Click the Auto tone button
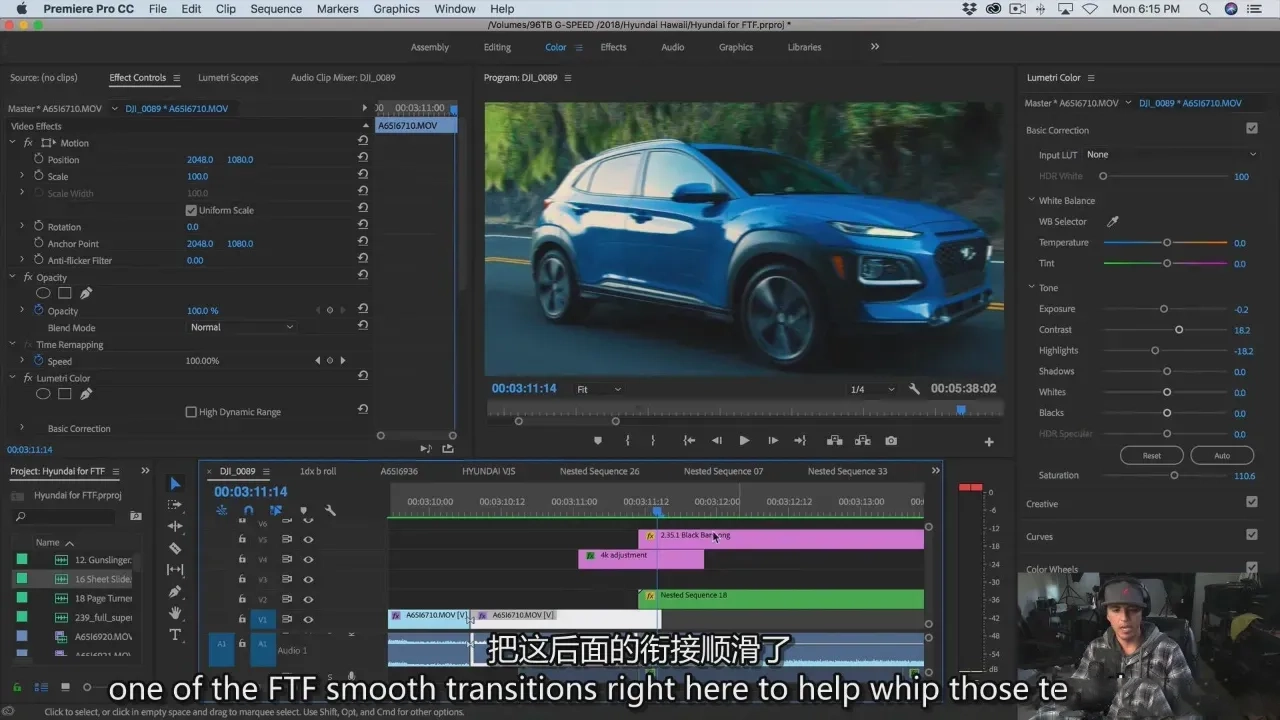This screenshot has height=720, width=1280. pyautogui.click(x=1222, y=455)
